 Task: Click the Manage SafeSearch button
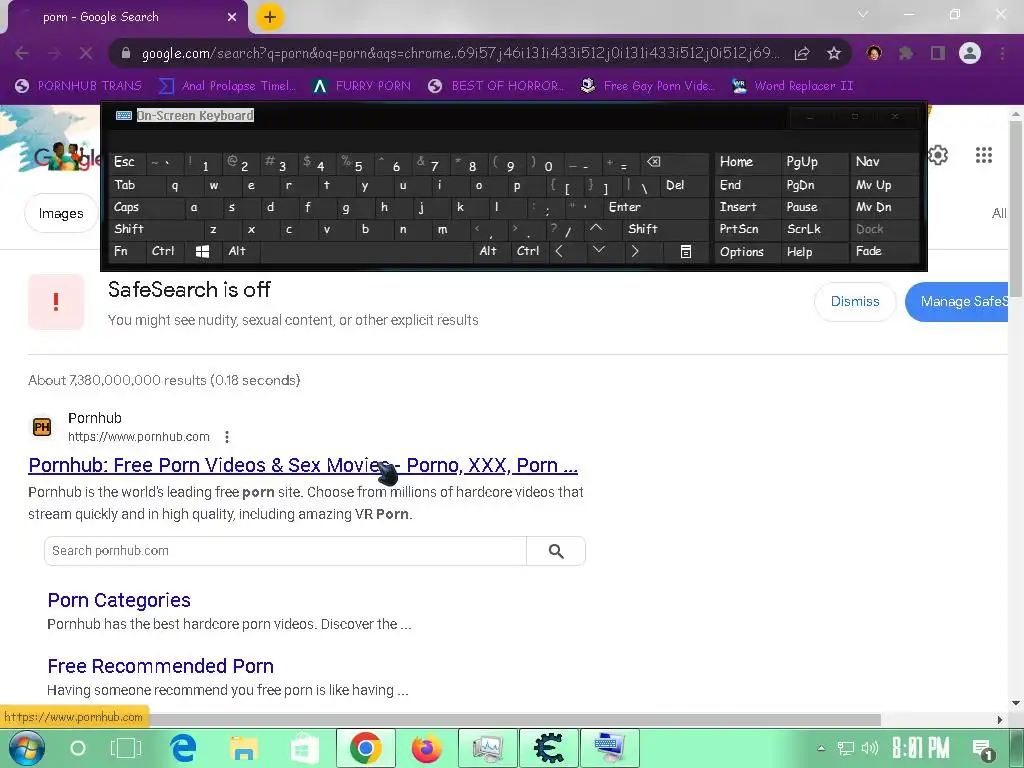(x=957, y=302)
